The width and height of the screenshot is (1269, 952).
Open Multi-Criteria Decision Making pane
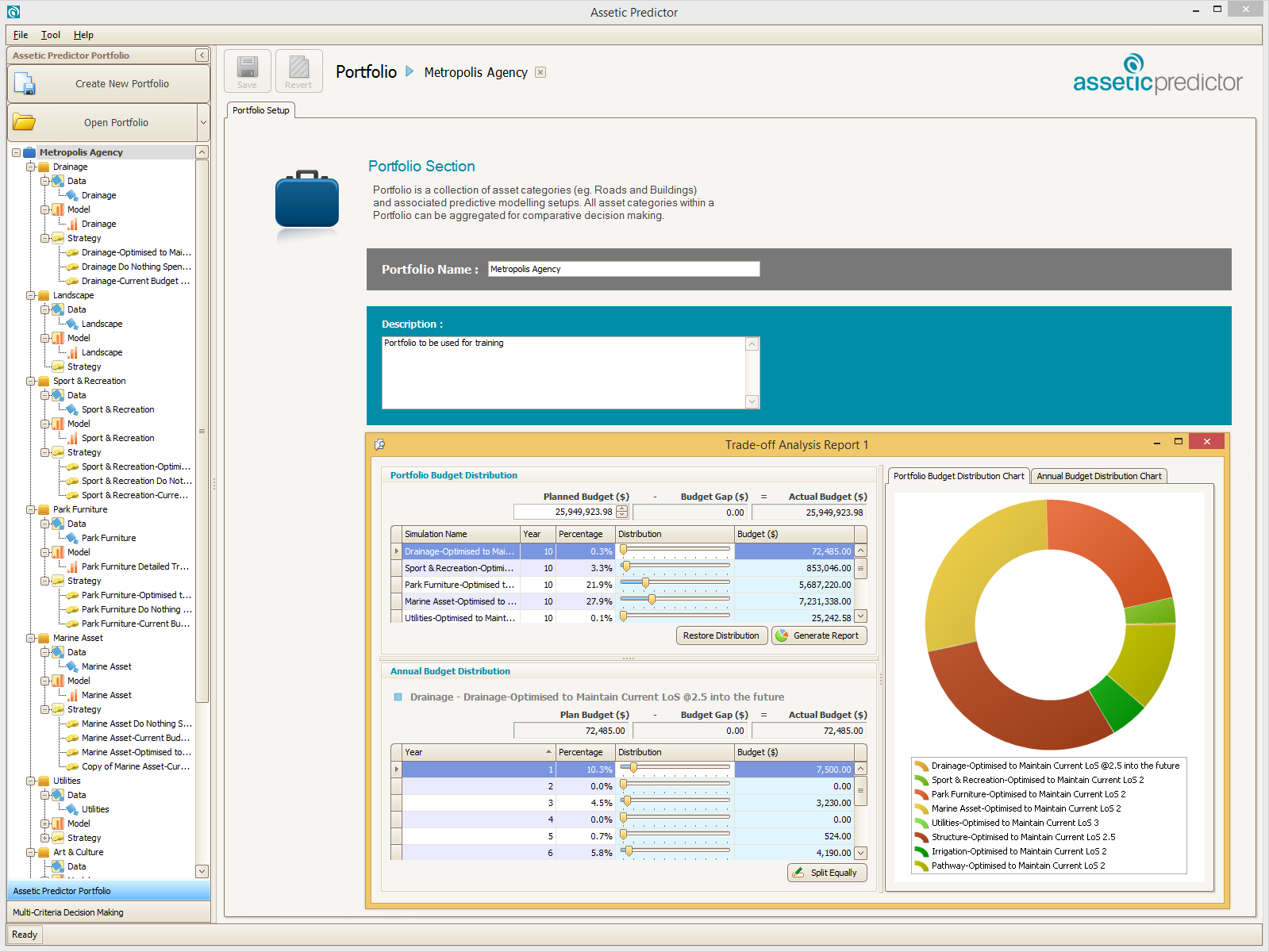(x=109, y=912)
